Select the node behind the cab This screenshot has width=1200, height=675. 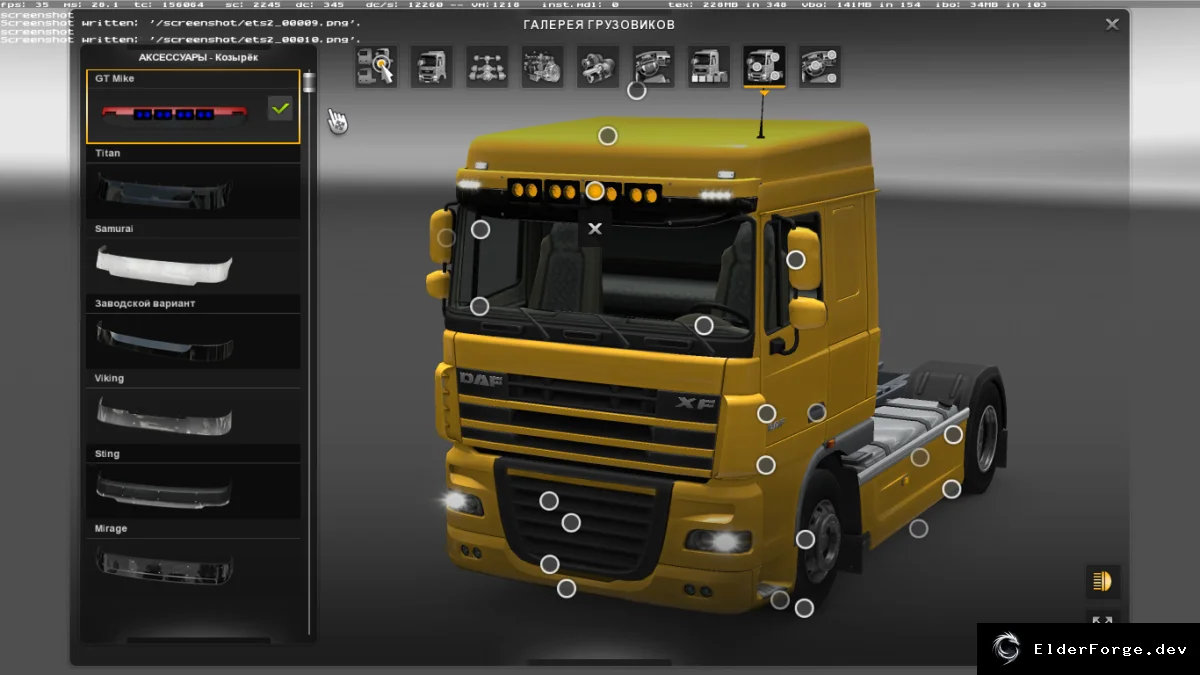pyautogui.click(x=817, y=412)
